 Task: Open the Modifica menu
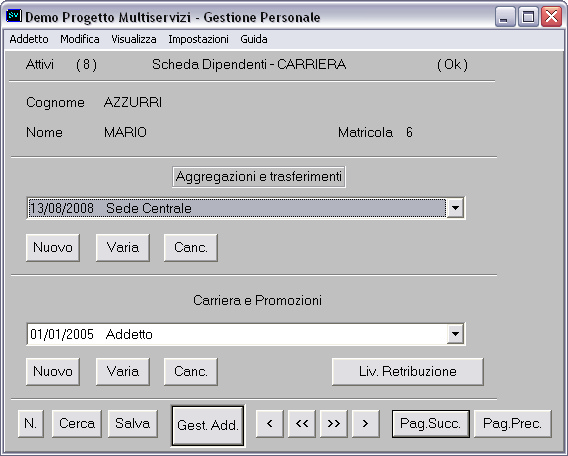pos(80,39)
